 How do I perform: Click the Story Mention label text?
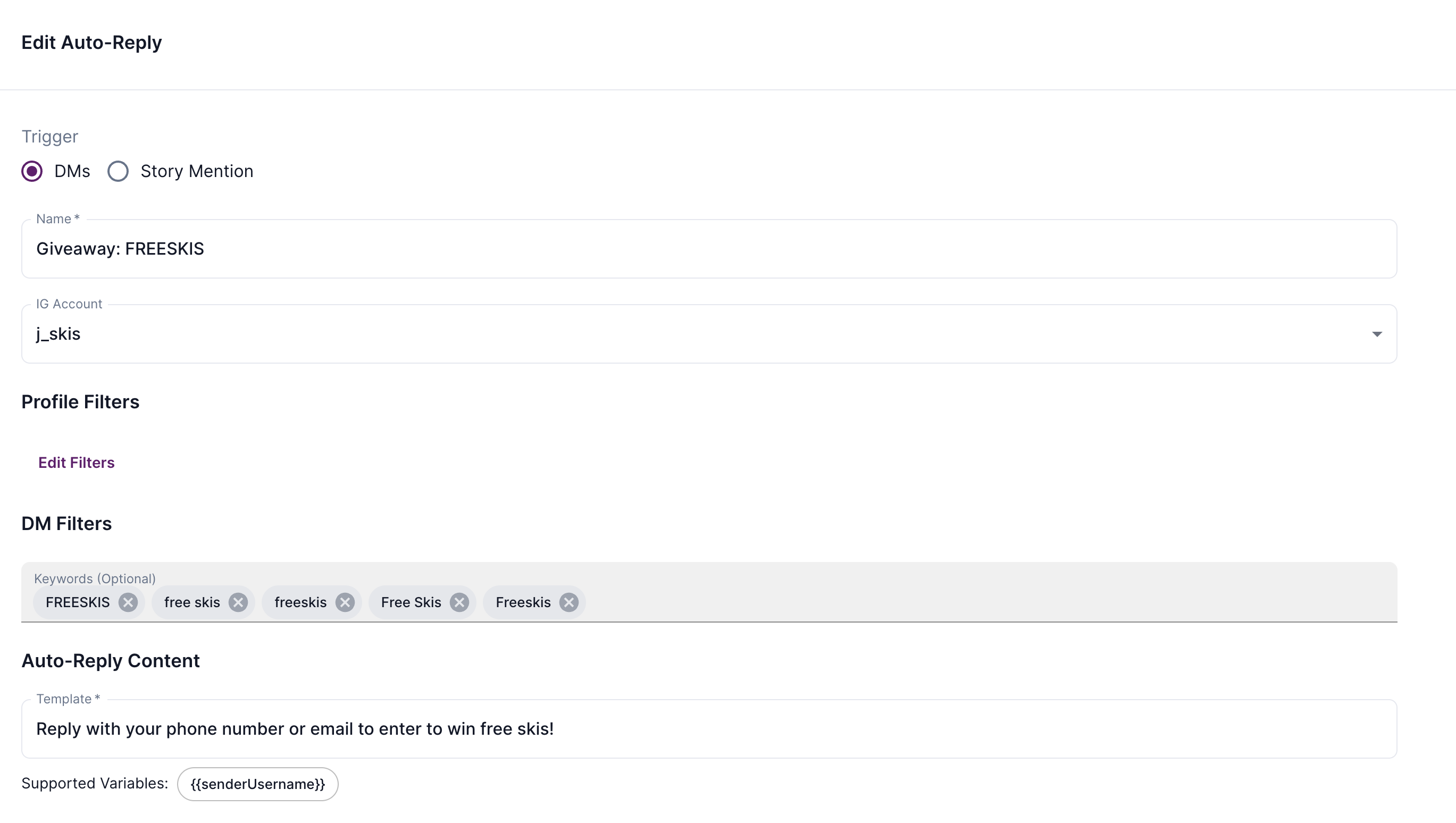[x=197, y=171]
